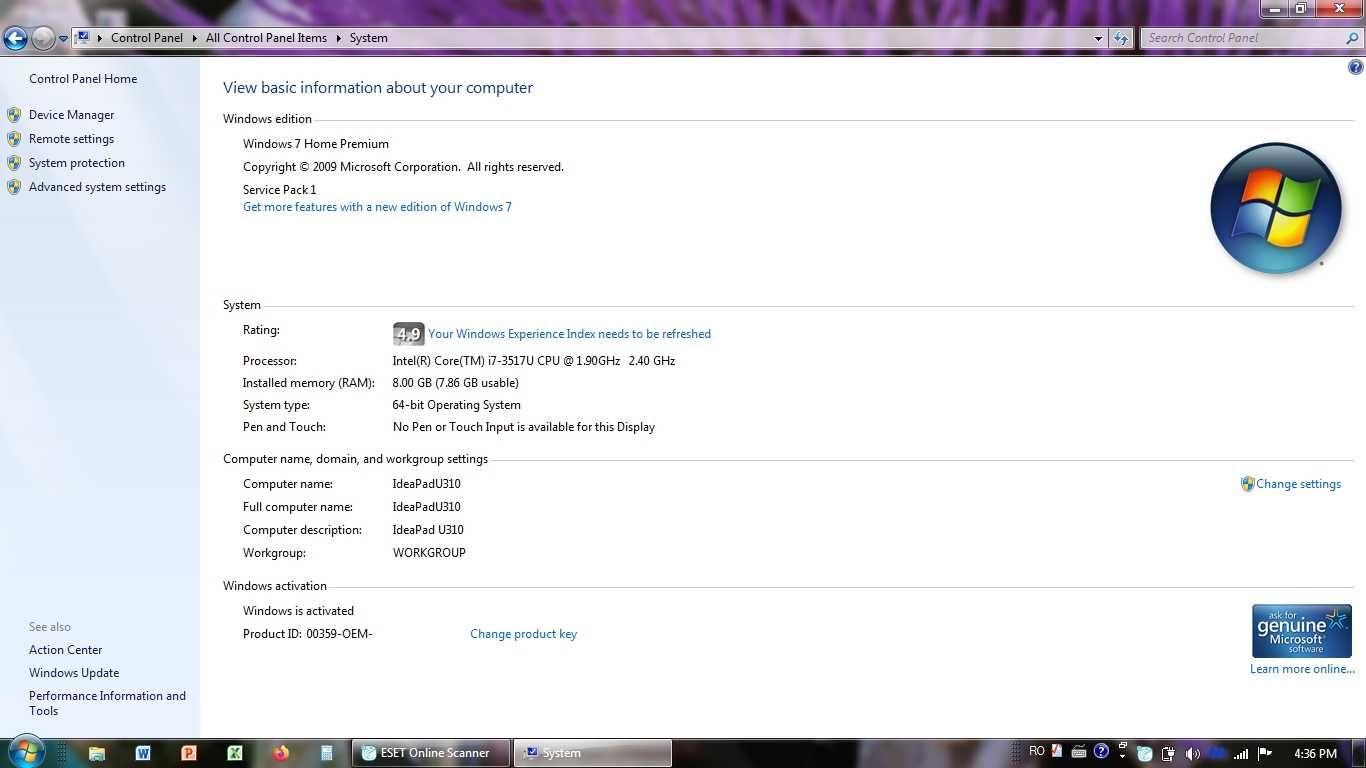Launch PowerPoint from the taskbar
Screen dimensions: 1366x768
[188, 753]
